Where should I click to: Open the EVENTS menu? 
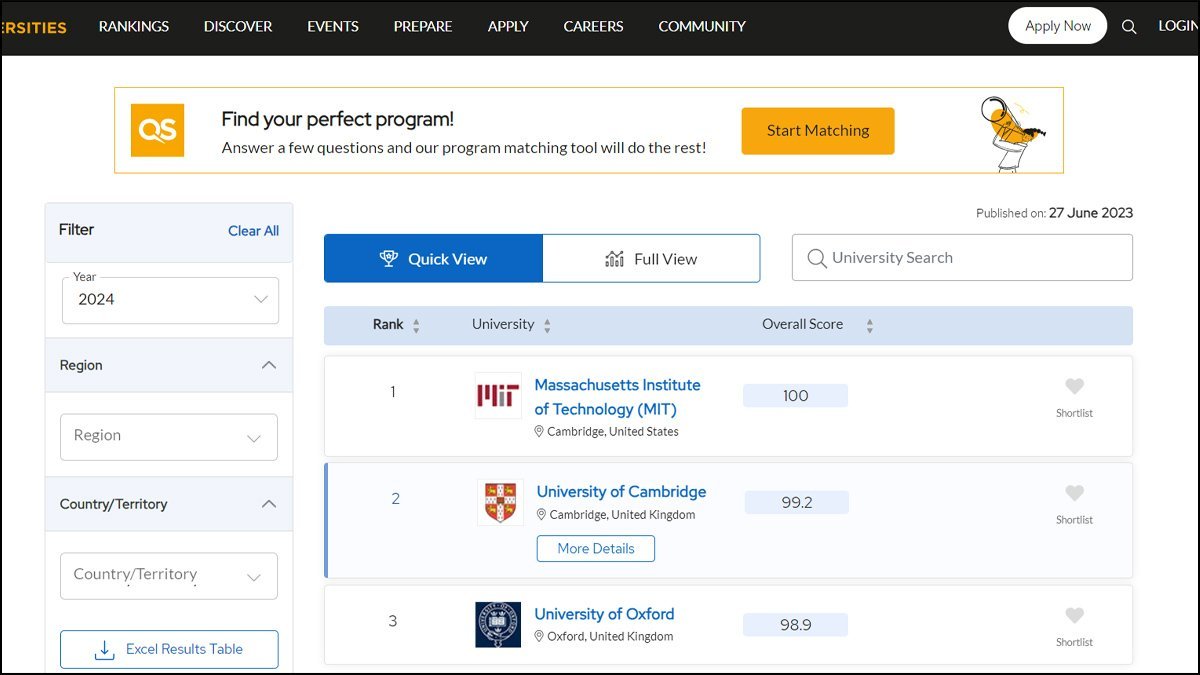[333, 27]
